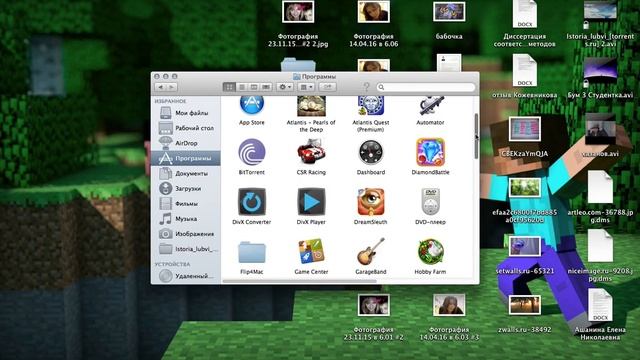Open Документы in the sidebar
The width and height of the screenshot is (640, 360).
(x=186, y=173)
